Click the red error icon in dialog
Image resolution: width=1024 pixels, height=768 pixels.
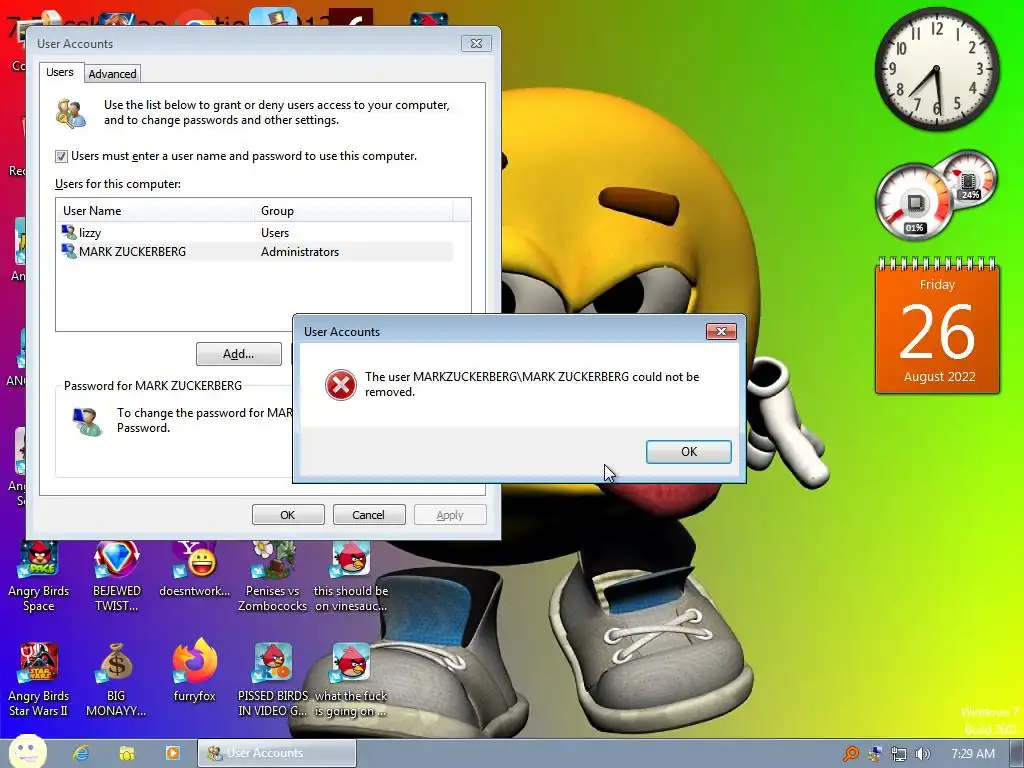340,385
